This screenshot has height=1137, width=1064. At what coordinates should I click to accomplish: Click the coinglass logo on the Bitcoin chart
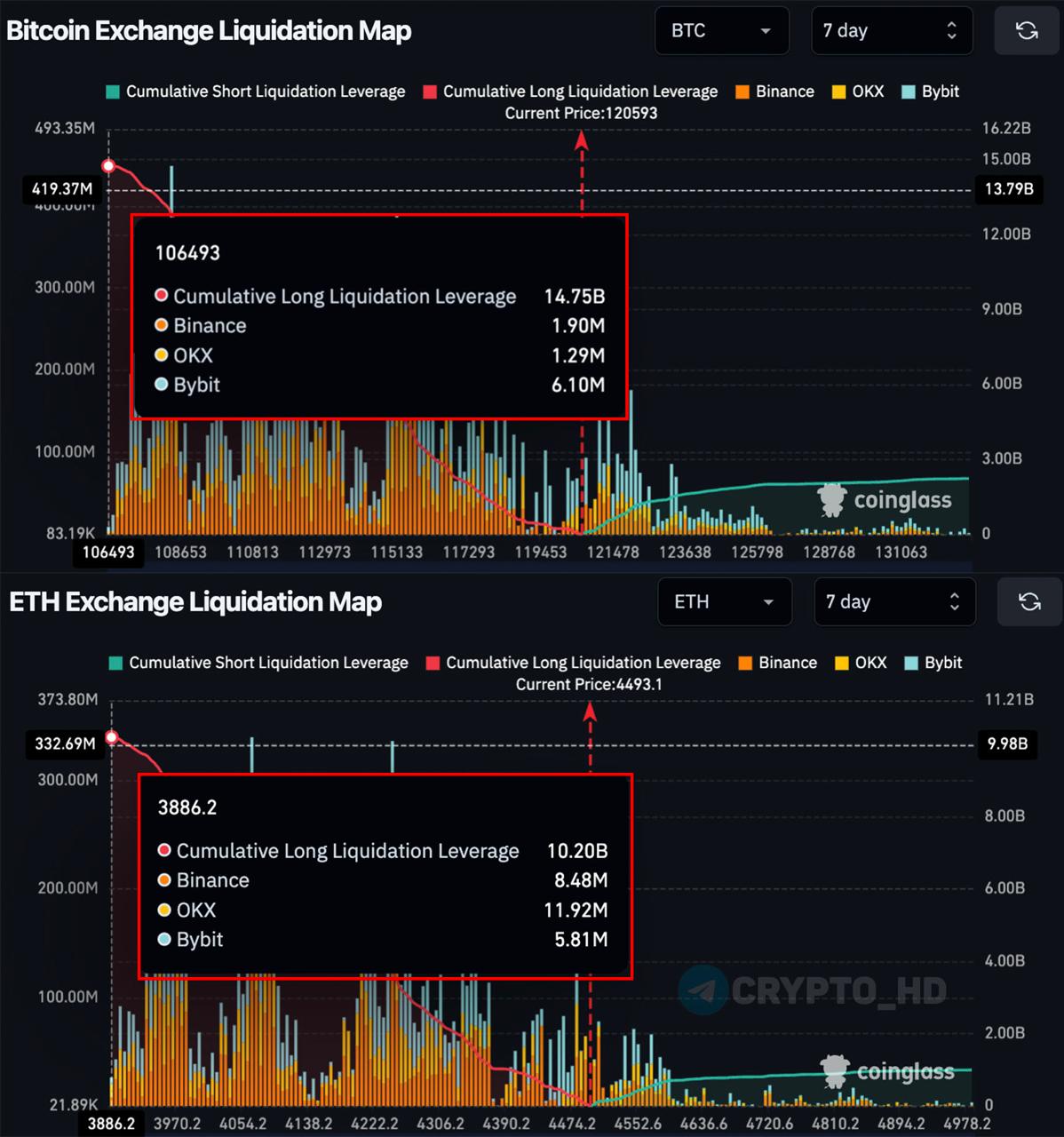tap(885, 500)
